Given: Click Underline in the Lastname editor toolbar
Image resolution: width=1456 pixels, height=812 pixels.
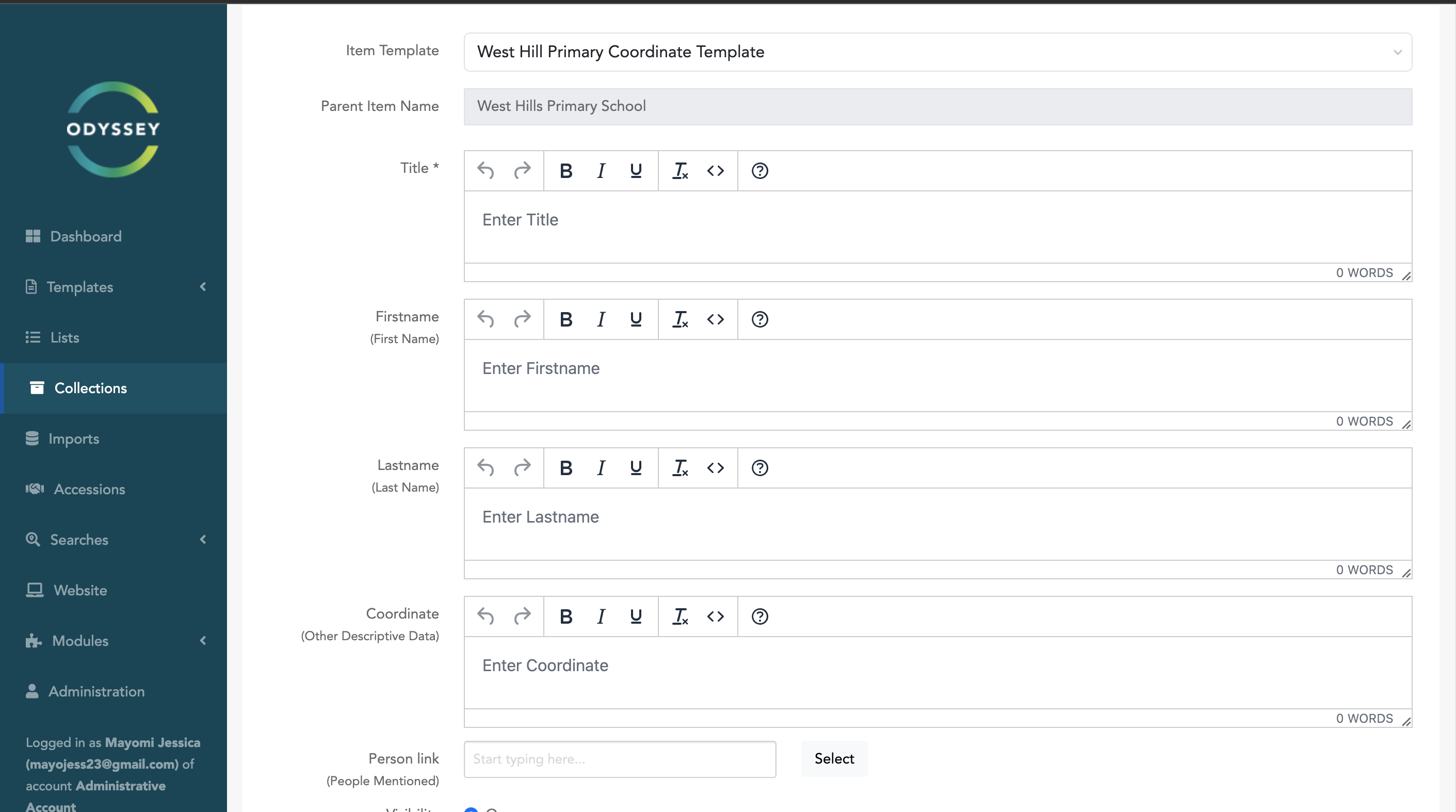Looking at the screenshot, I should (x=636, y=468).
